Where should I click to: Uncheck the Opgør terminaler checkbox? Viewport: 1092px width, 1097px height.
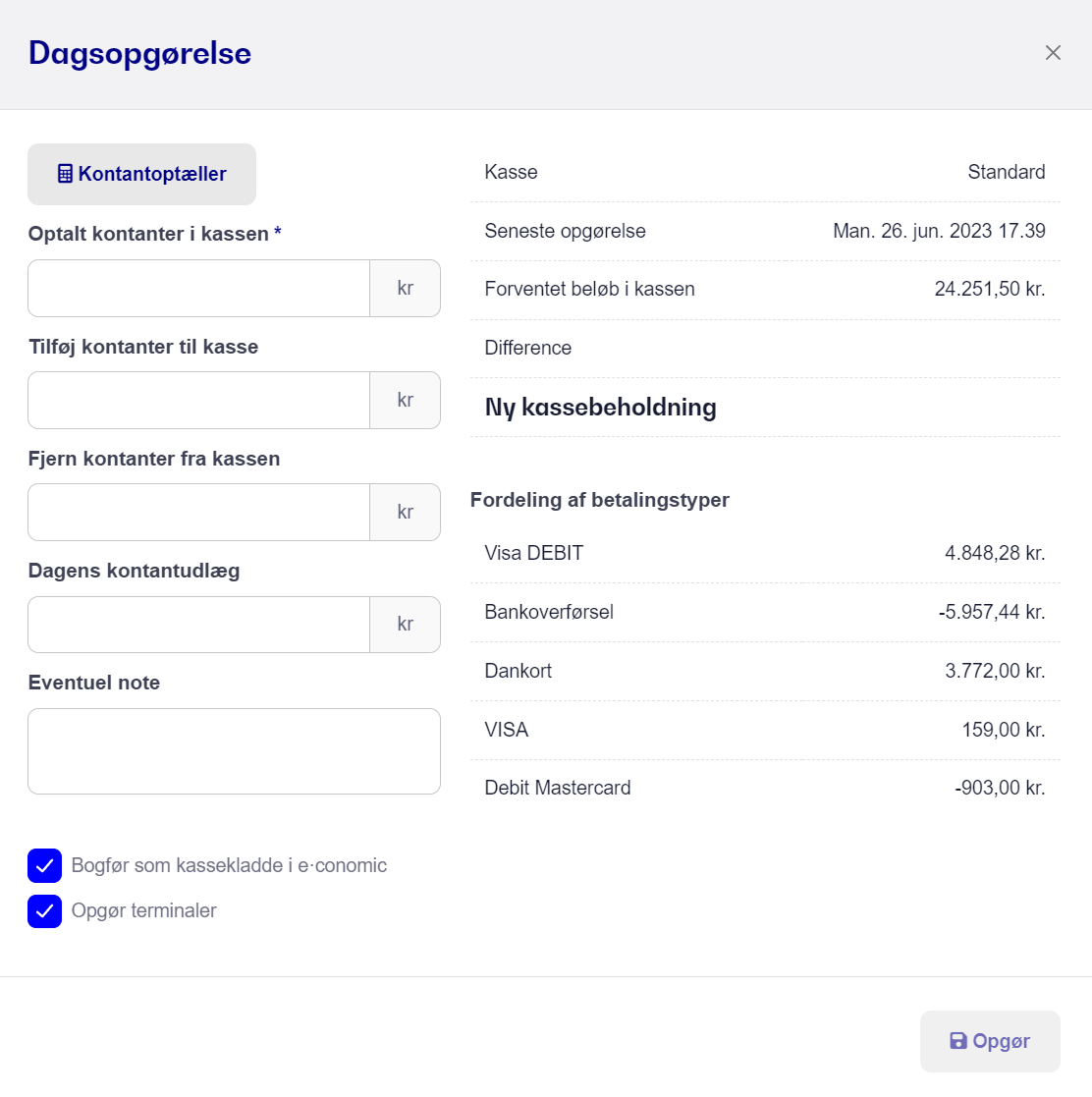pyautogui.click(x=45, y=911)
